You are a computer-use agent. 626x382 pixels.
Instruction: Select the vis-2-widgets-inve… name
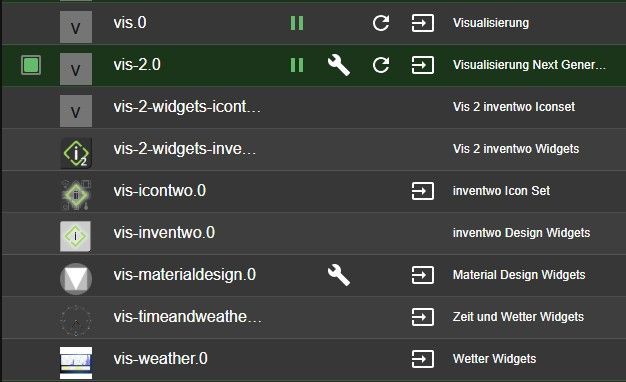pos(184,149)
